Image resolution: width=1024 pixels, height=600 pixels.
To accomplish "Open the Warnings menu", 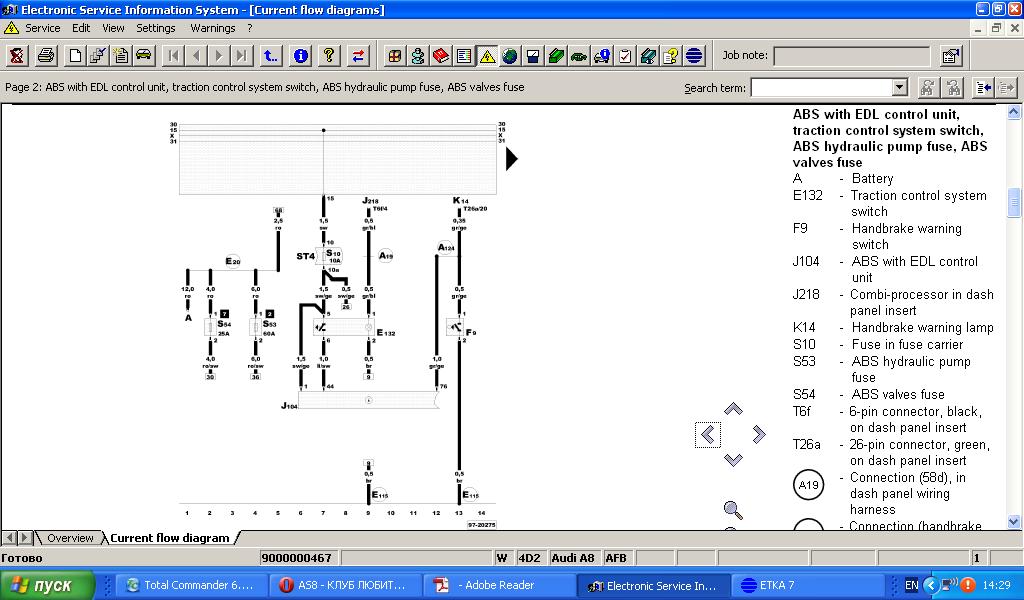I will coord(212,28).
